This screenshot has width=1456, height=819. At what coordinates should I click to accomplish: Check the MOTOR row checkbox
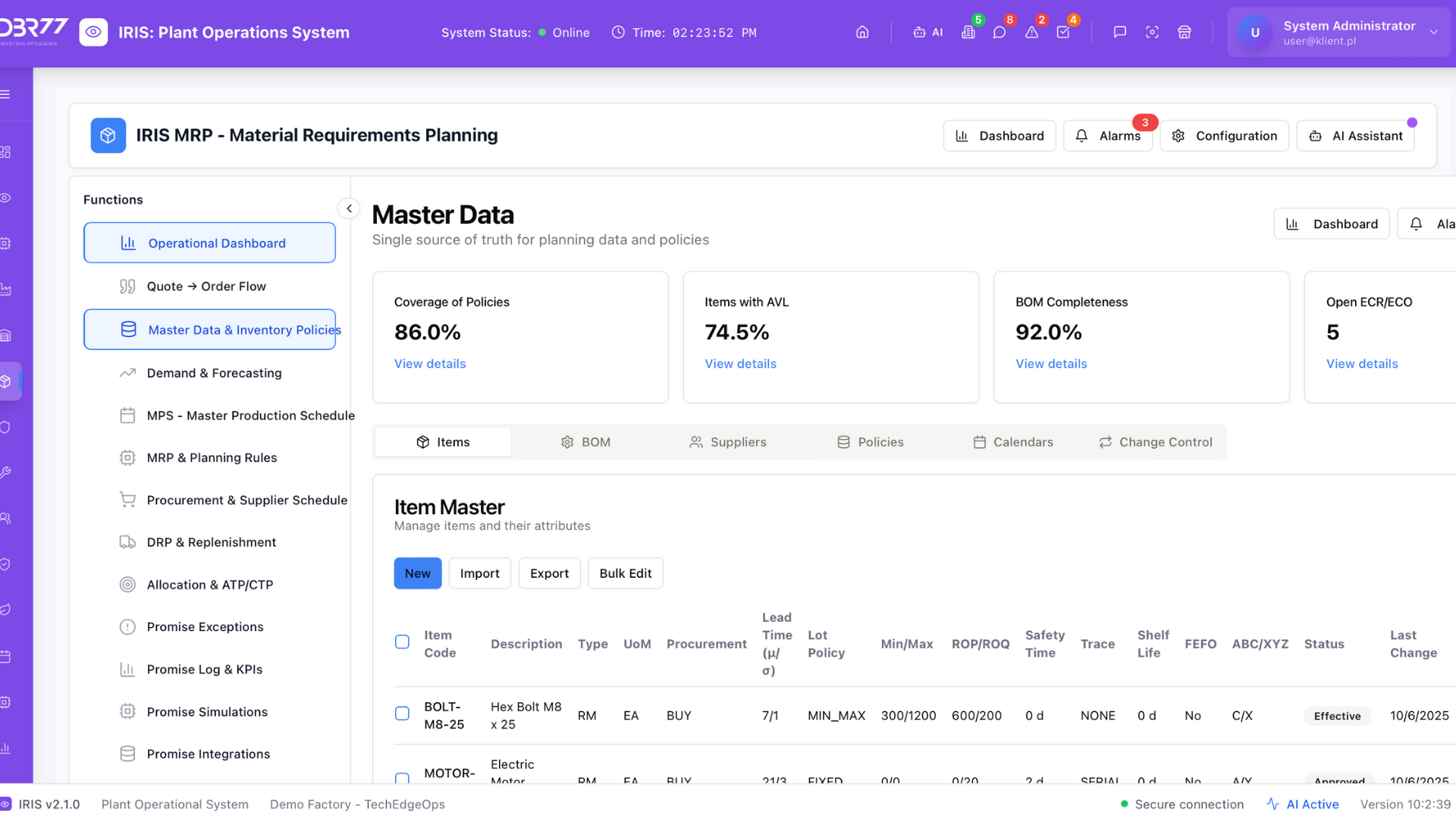tap(402, 777)
